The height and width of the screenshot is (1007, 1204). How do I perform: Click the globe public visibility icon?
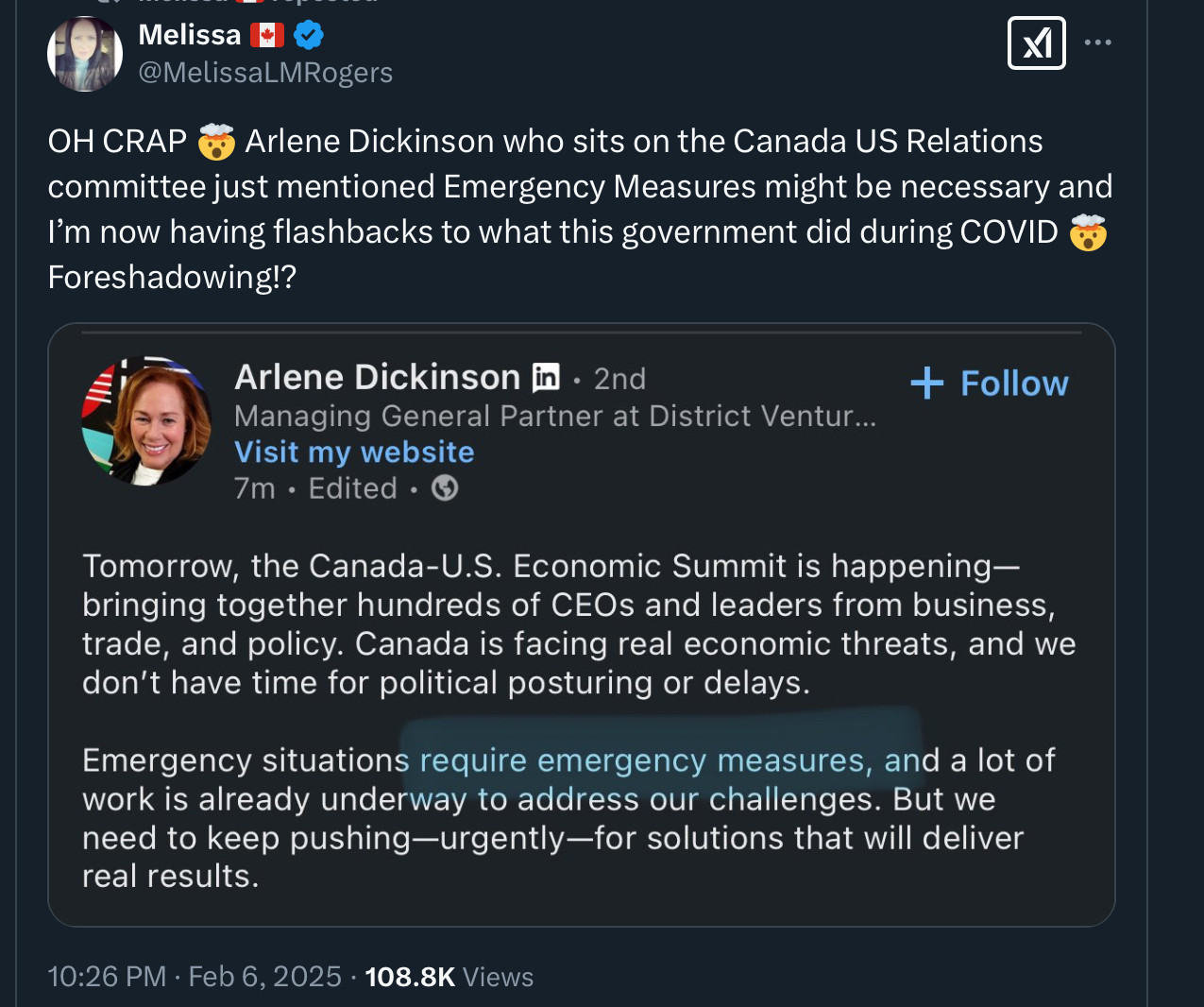pyautogui.click(x=445, y=488)
